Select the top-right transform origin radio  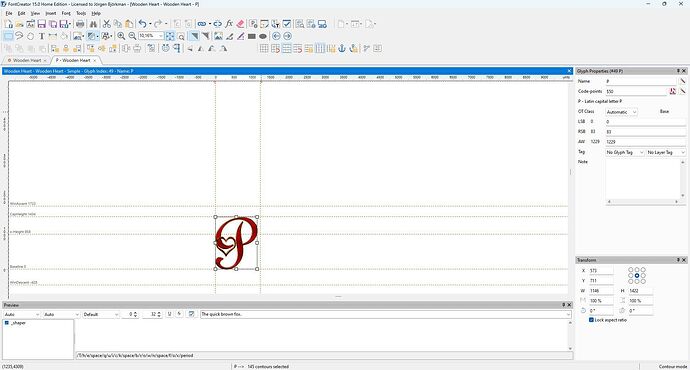tap(643, 270)
